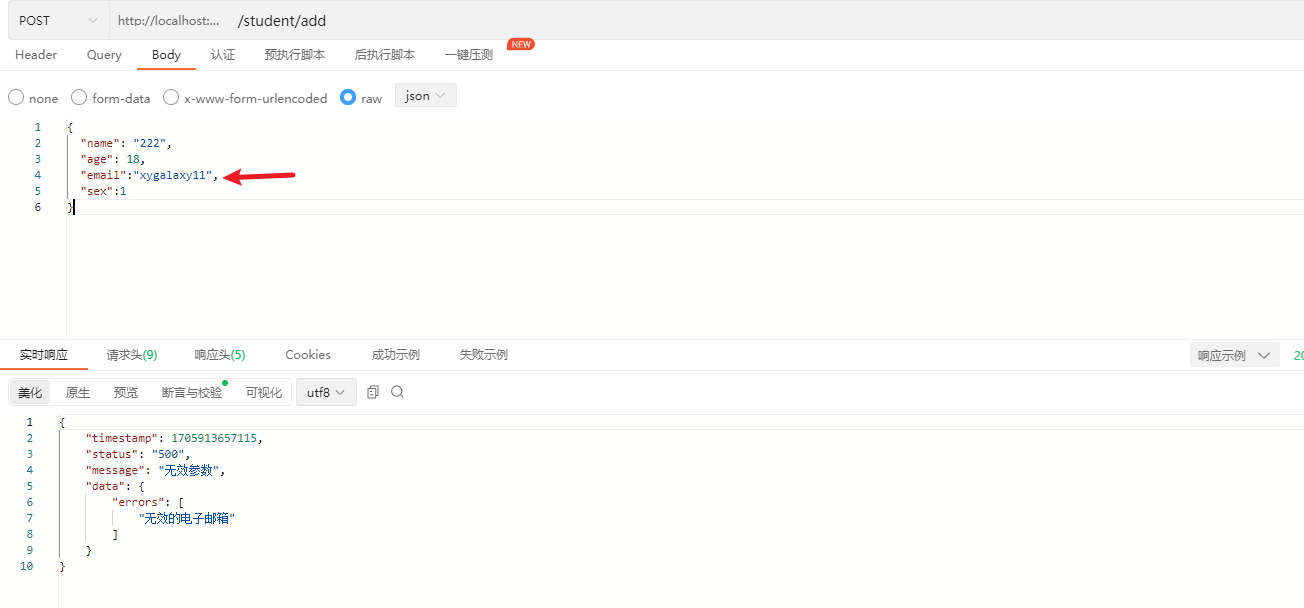The height and width of the screenshot is (608, 1304).
Task: Open the Query tab
Action: click(x=104, y=55)
